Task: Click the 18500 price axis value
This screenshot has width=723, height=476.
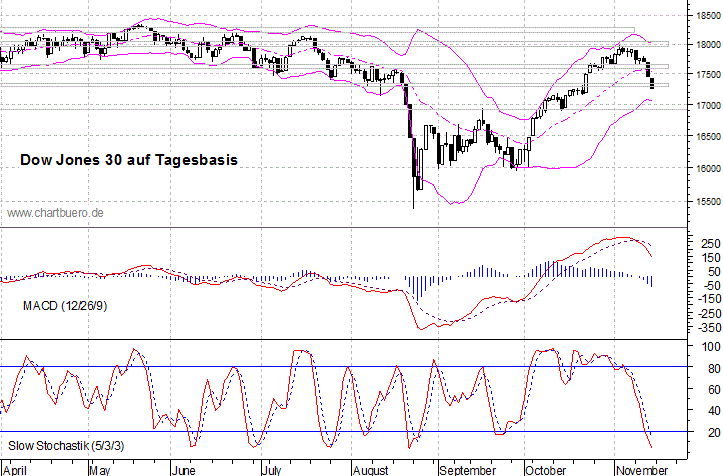Action: [x=708, y=16]
